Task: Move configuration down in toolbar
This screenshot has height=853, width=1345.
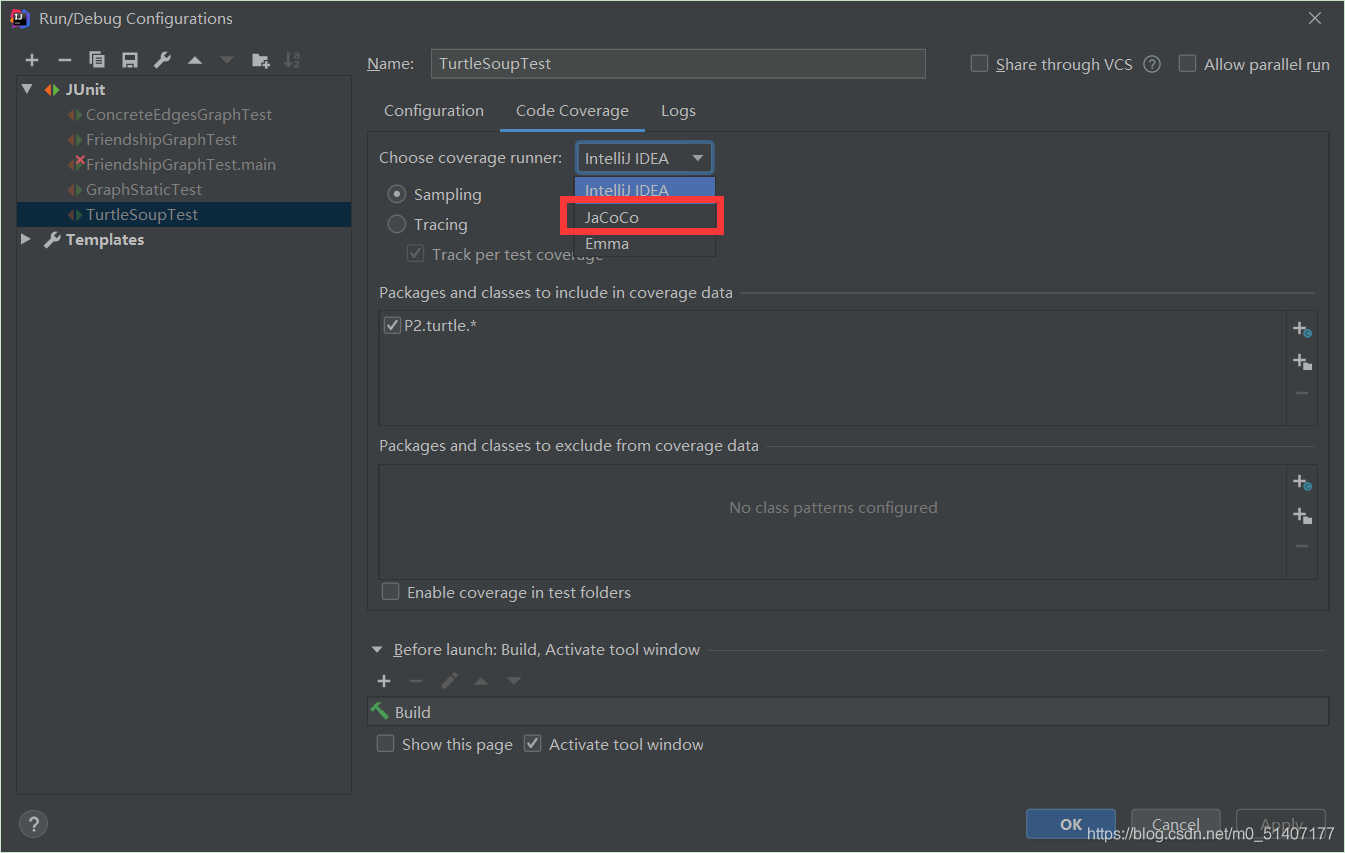Action: [x=227, y=61]
